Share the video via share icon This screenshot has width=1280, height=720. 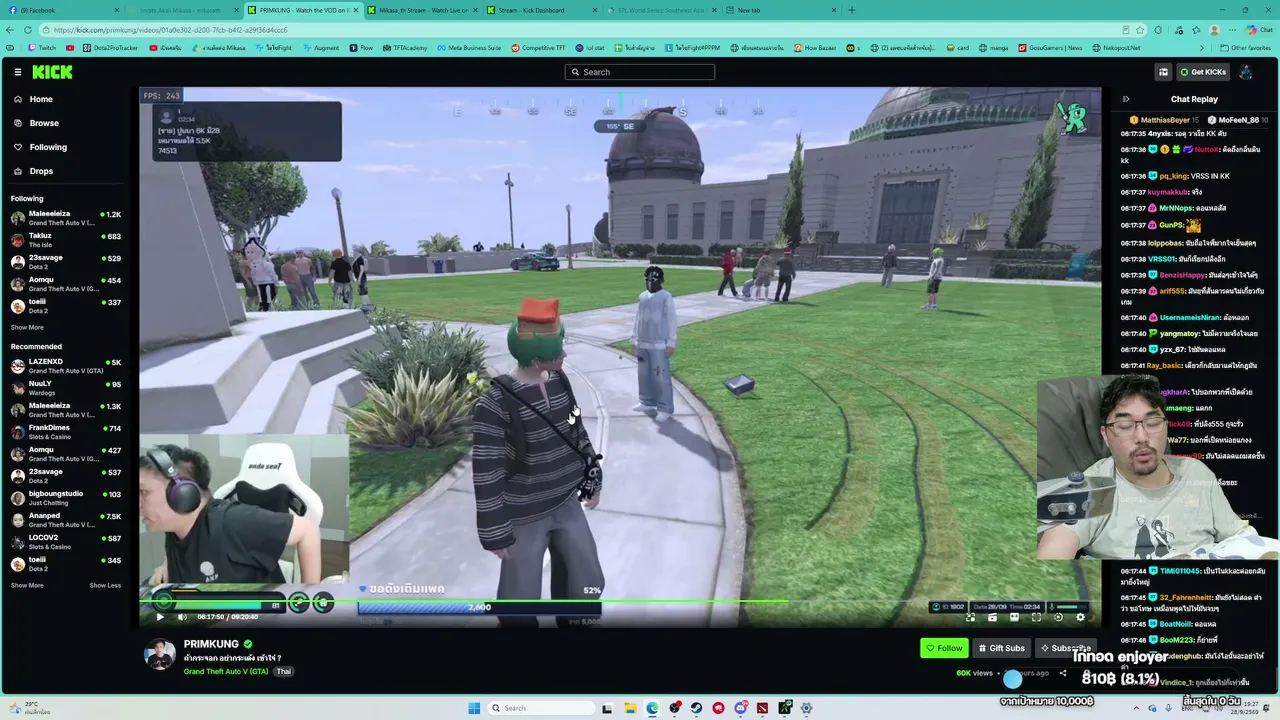pyautogui.click(x=1063, y=673)
